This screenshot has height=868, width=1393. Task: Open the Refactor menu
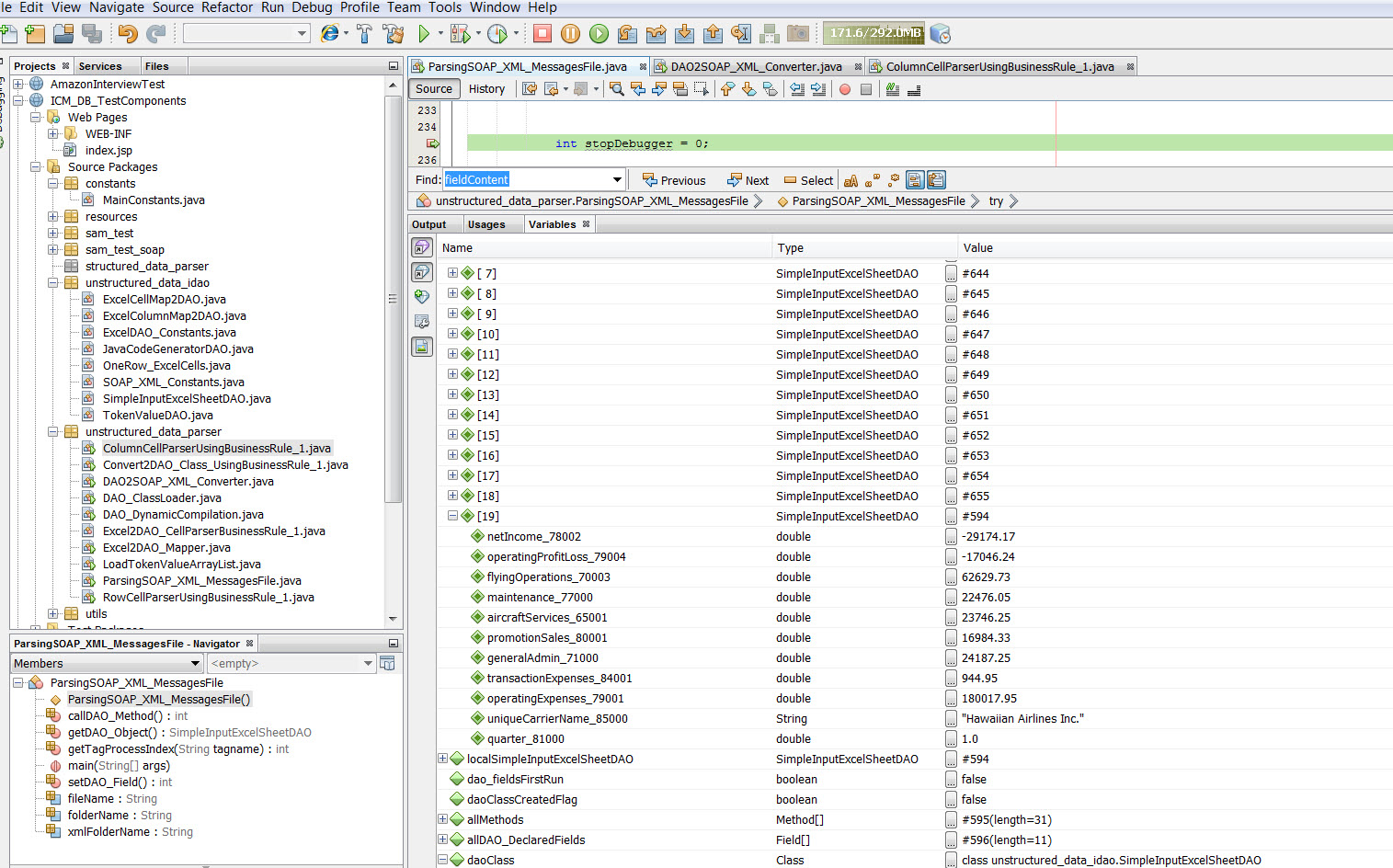tap(226, 7)
